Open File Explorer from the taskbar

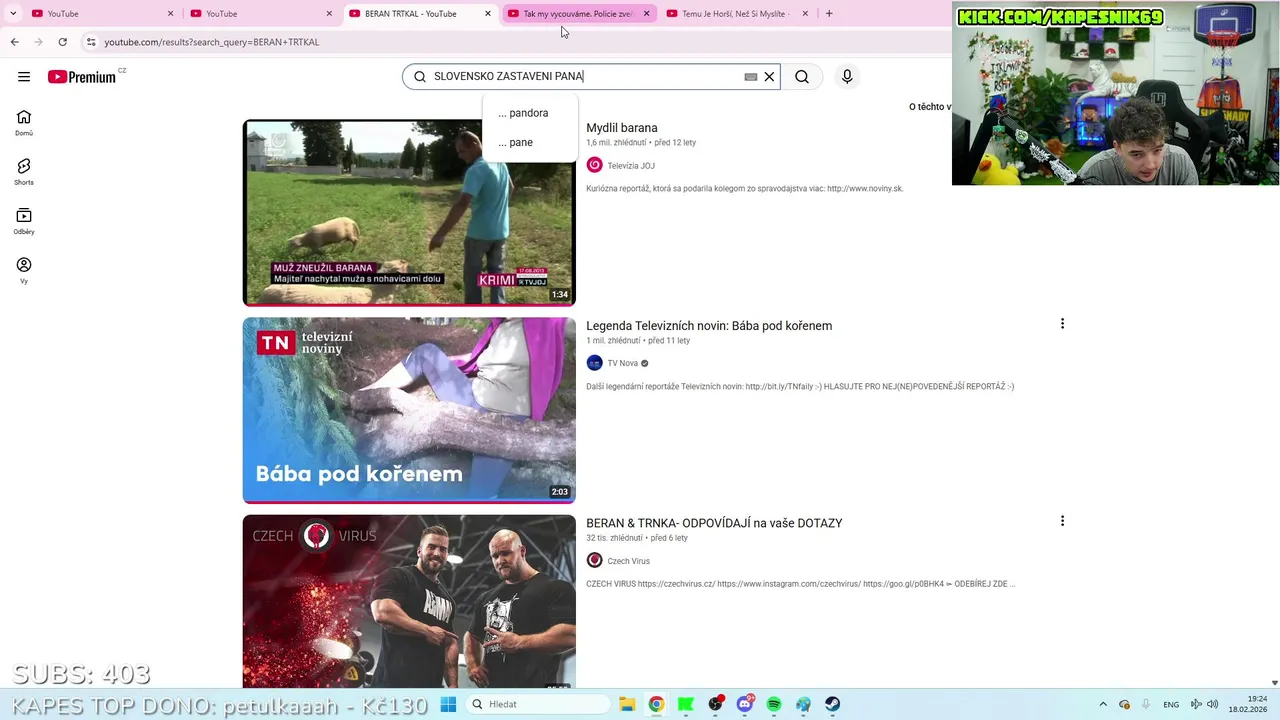[x=627, y=704]
